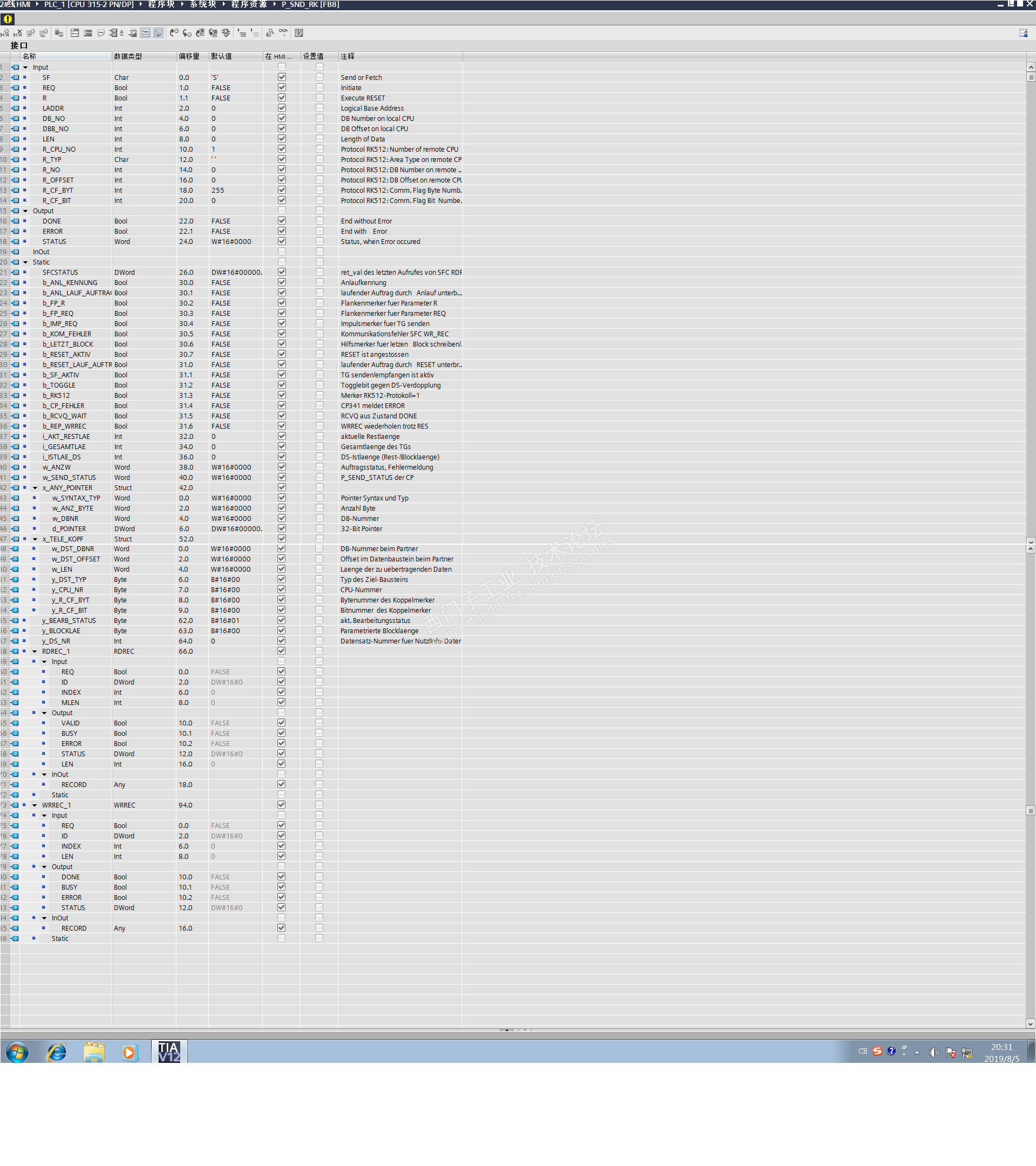Enable setpoint checkbox for DONE output
This screenshot has height=1166, width=1036.
(x=319, y=221)
